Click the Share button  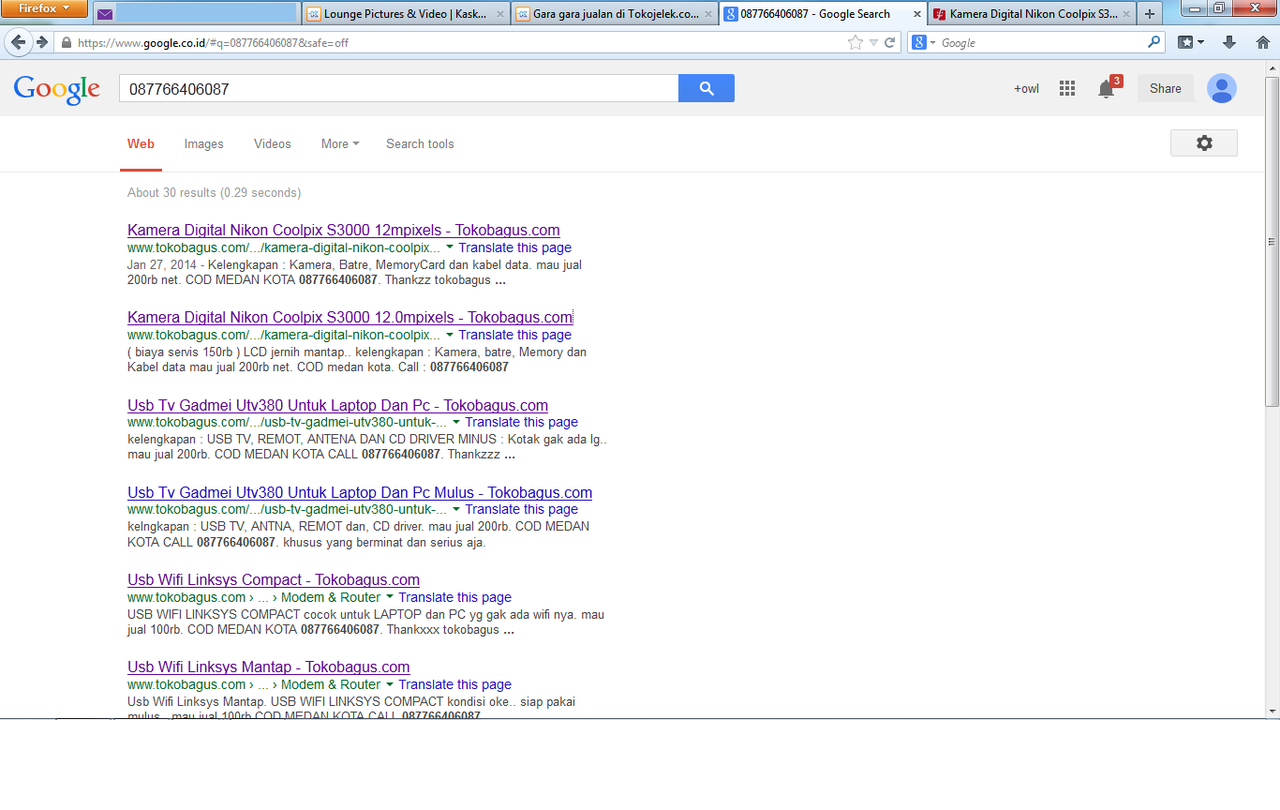tap(1165, 88)
